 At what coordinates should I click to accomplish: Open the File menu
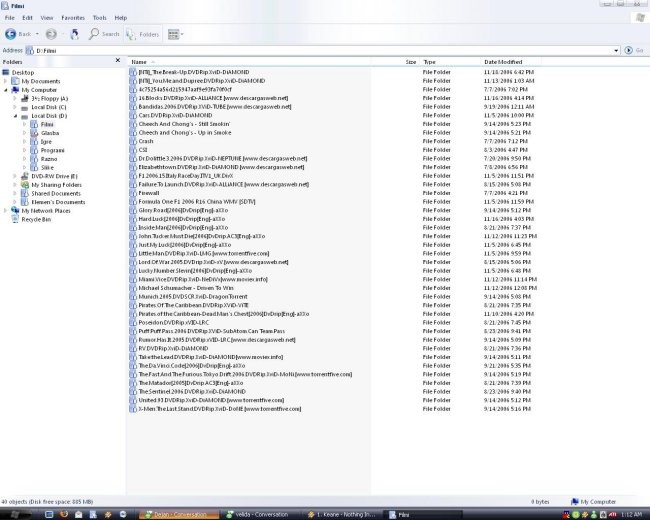tap(10, 18)
